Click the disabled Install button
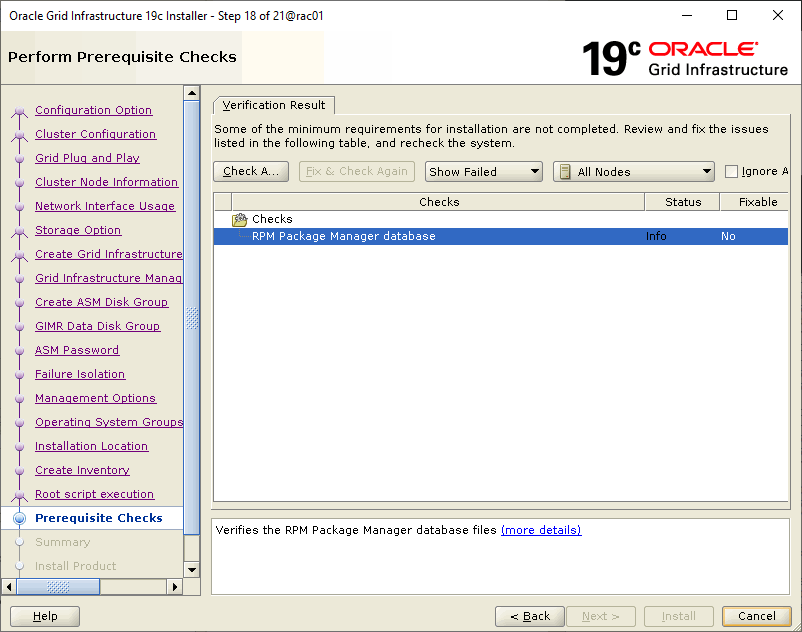This screenshot has height=632, width=802. [x=679, y=616]
